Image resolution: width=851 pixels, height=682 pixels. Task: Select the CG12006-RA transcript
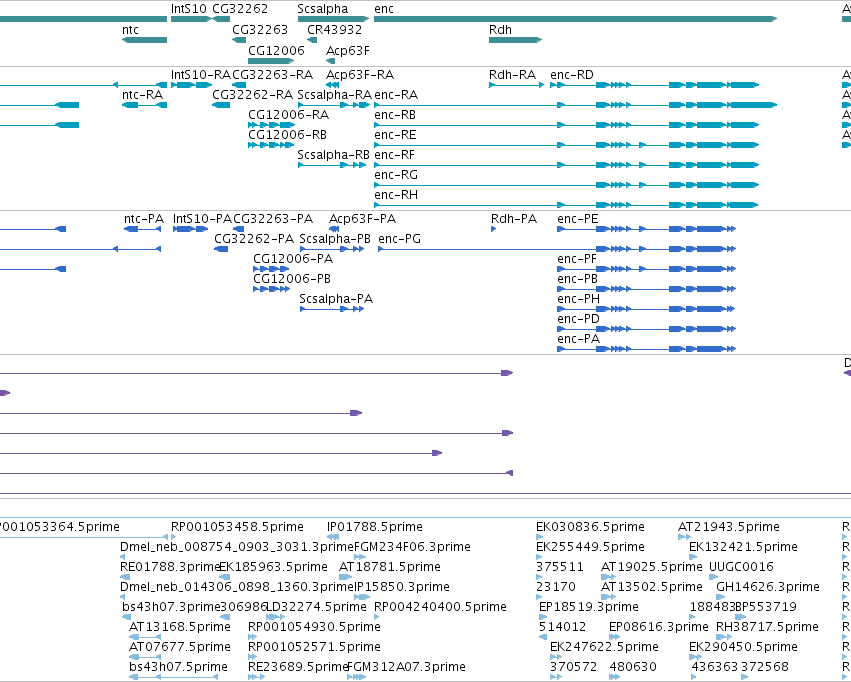coord(271,125)
